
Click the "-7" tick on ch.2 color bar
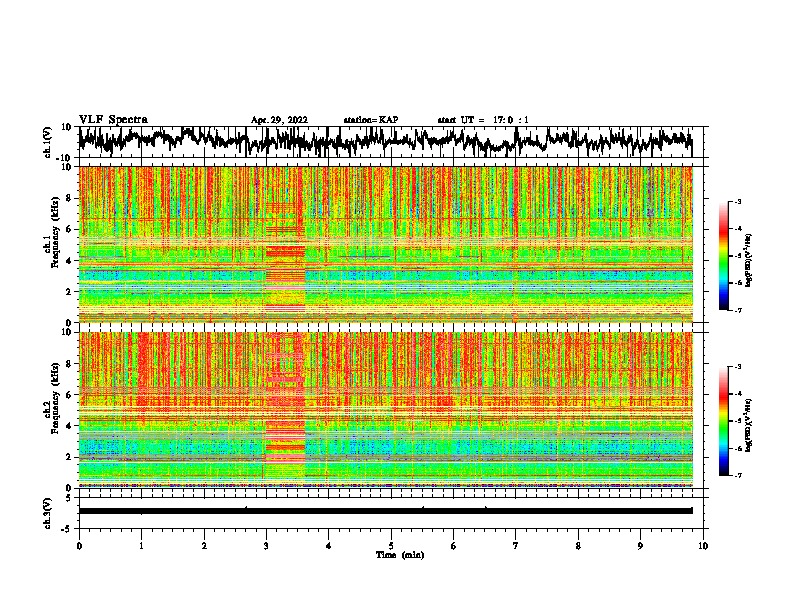coord(737,475)
